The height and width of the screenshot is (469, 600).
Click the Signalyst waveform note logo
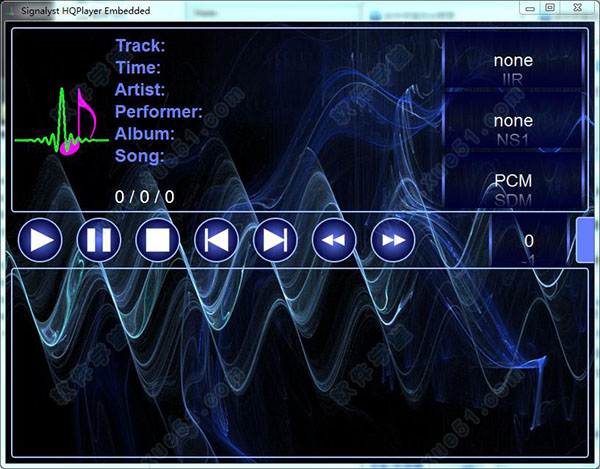click(62, 122)
